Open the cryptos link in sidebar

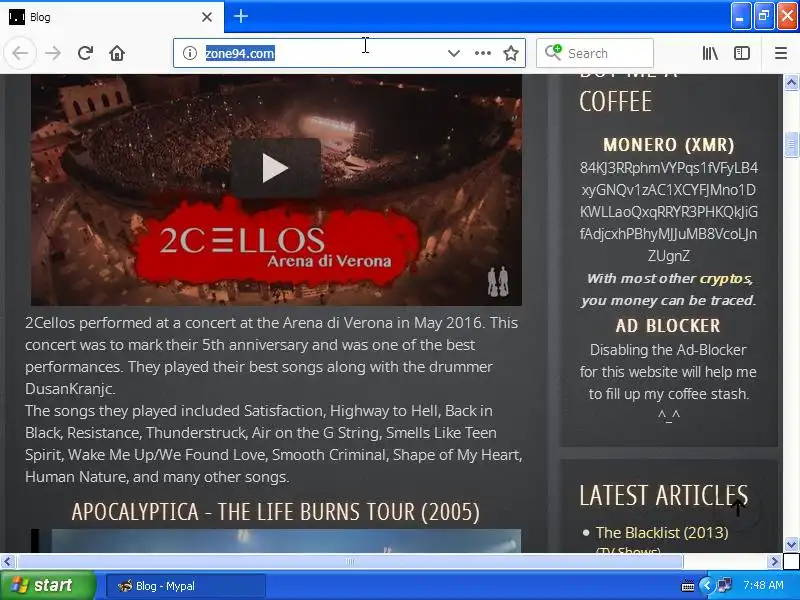(725, 279)
